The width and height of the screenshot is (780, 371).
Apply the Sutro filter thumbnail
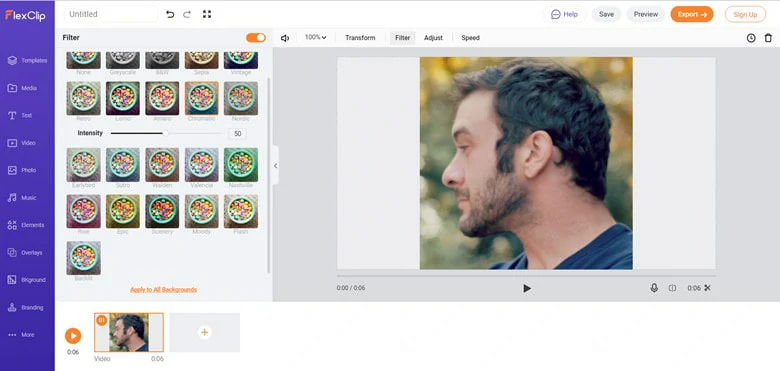click(x=123, y=165)
